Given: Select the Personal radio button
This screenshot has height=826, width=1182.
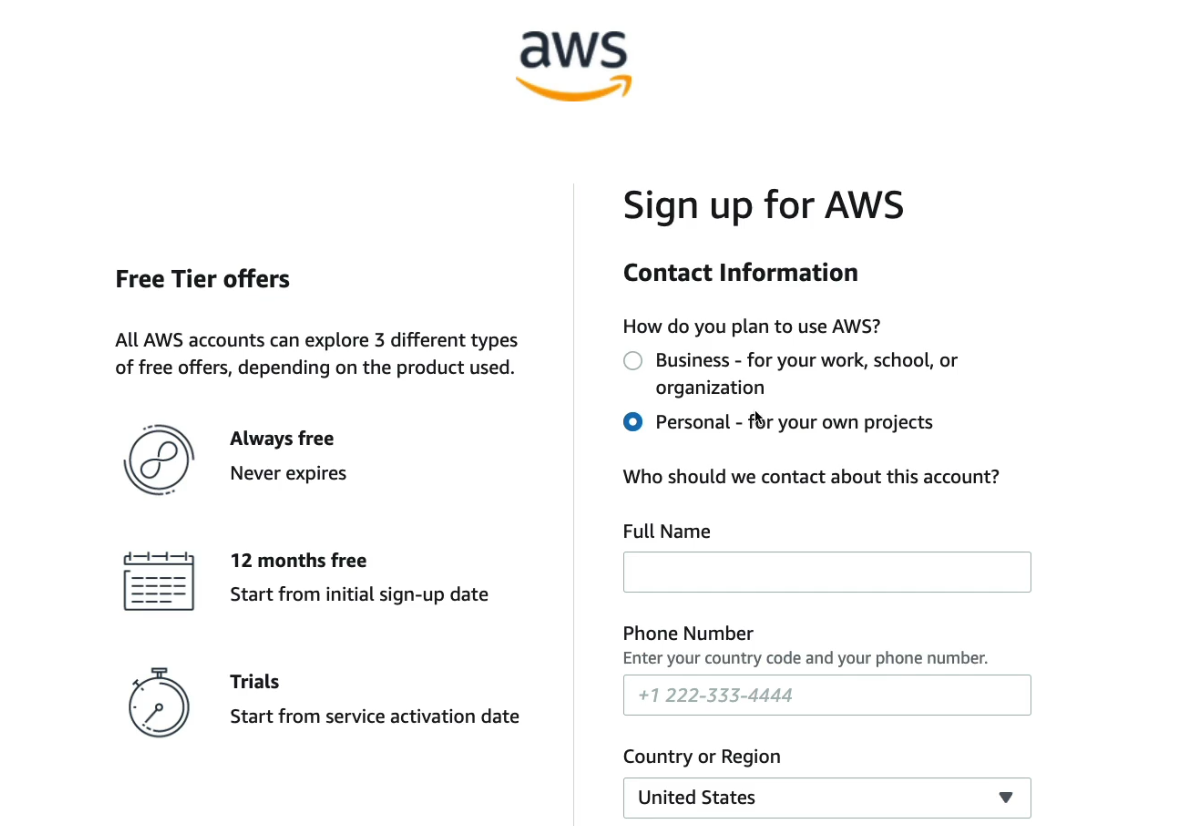Looking at the screenshot, I should 633,422.
